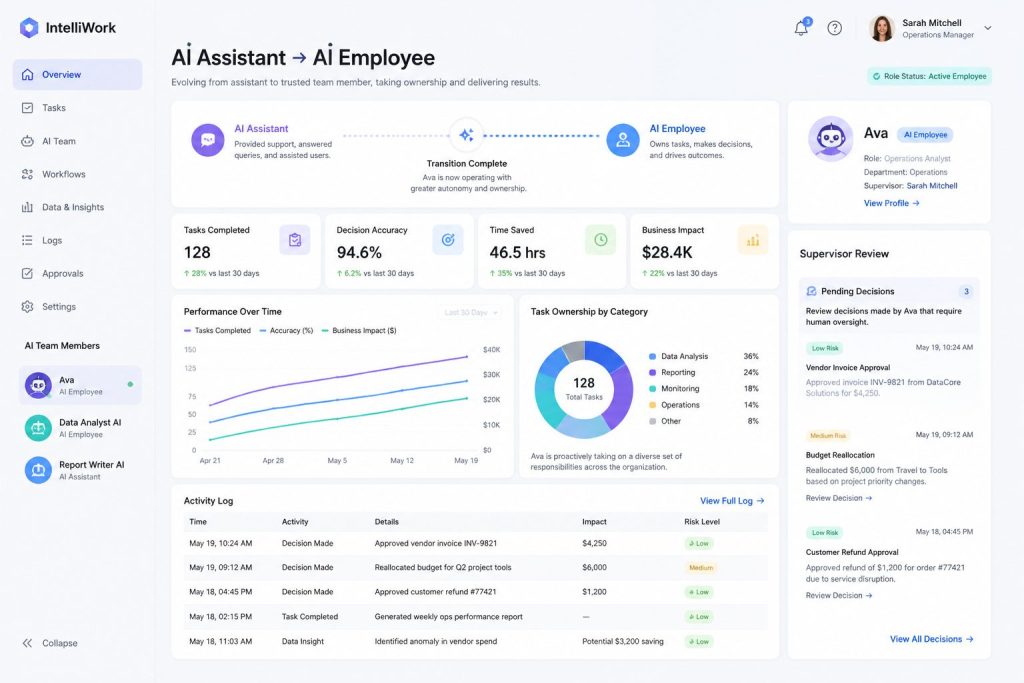
Task: Open View Full Log link
Action: tap(732, 501)
